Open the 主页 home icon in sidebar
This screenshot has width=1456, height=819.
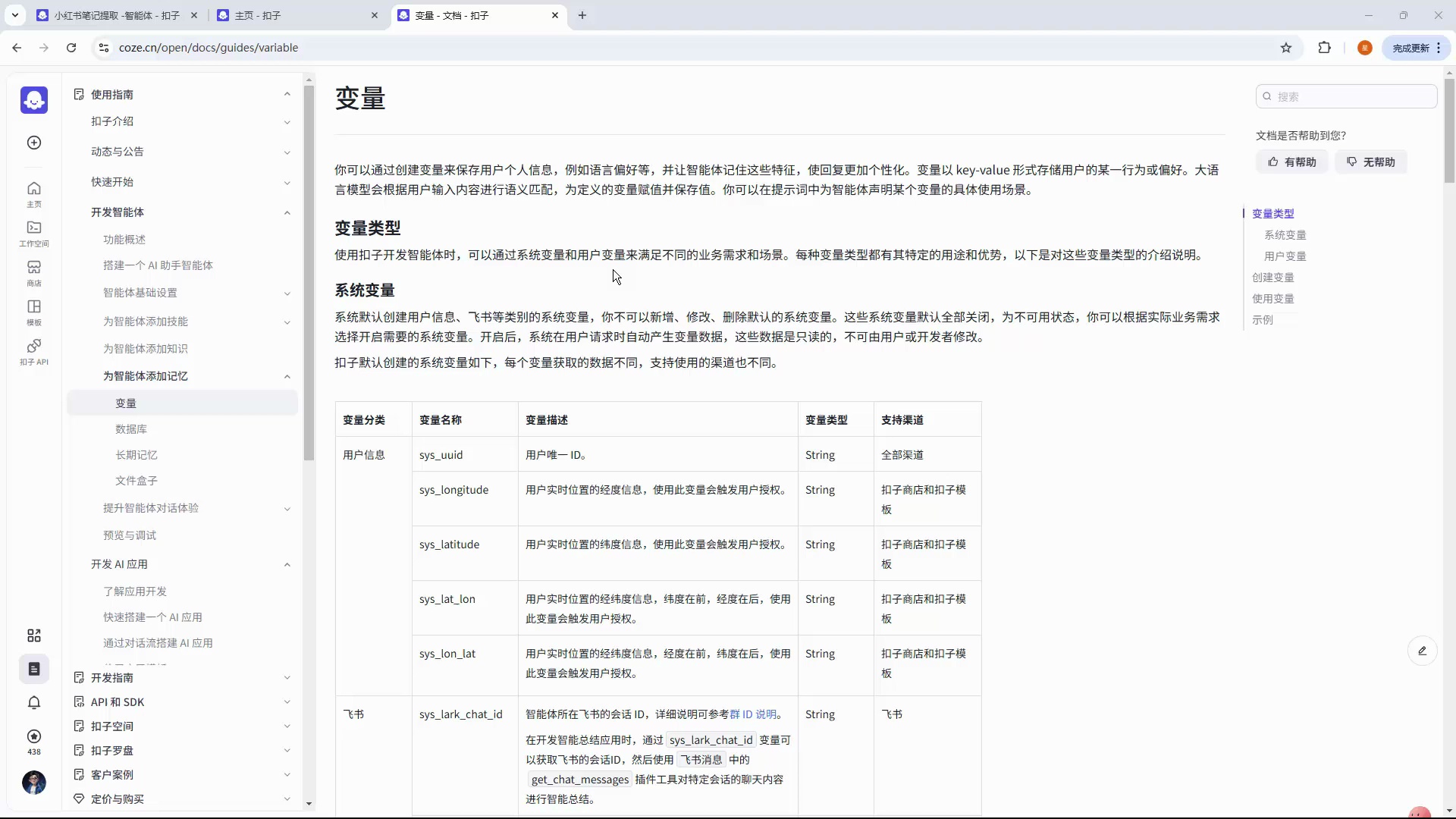(34, 193)
